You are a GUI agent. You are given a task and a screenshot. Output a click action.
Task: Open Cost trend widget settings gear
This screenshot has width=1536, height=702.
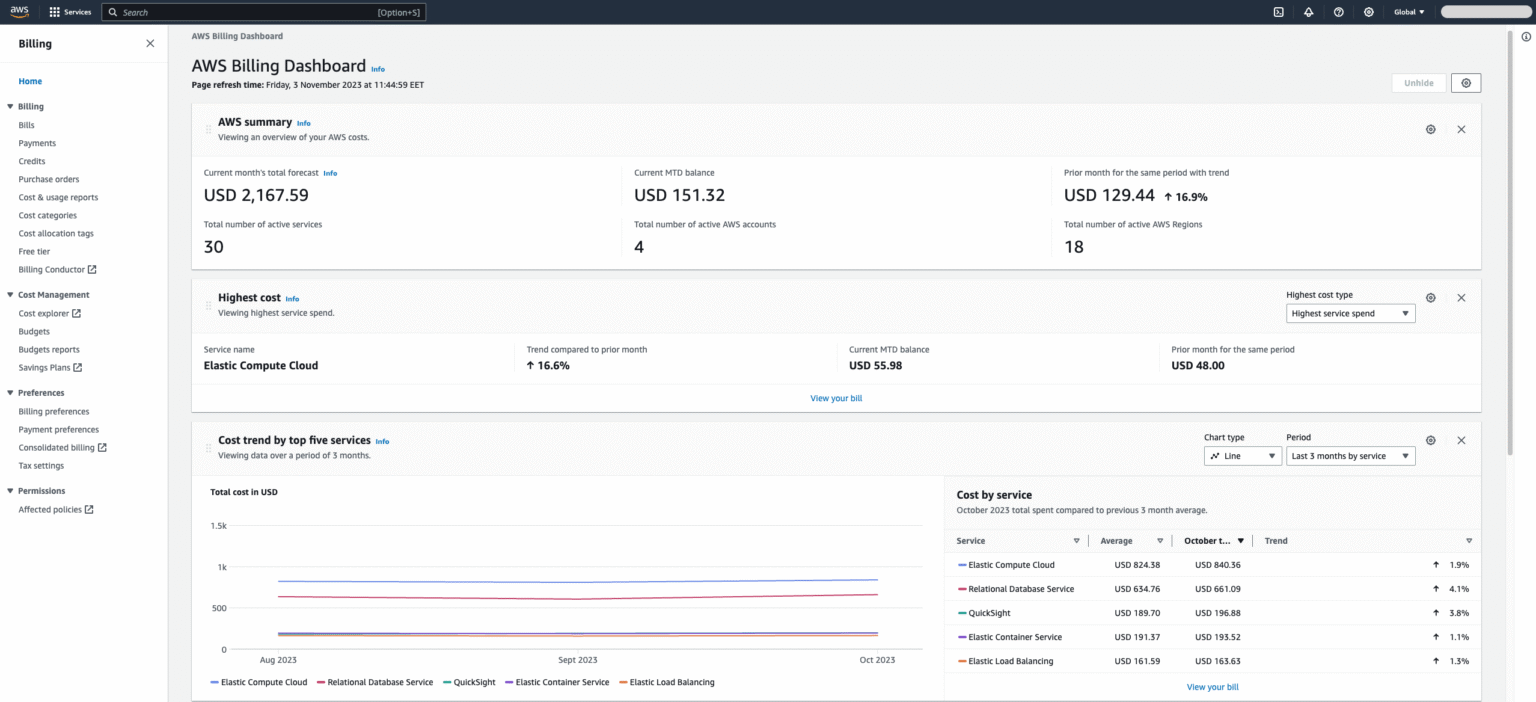coord(1430,440)
